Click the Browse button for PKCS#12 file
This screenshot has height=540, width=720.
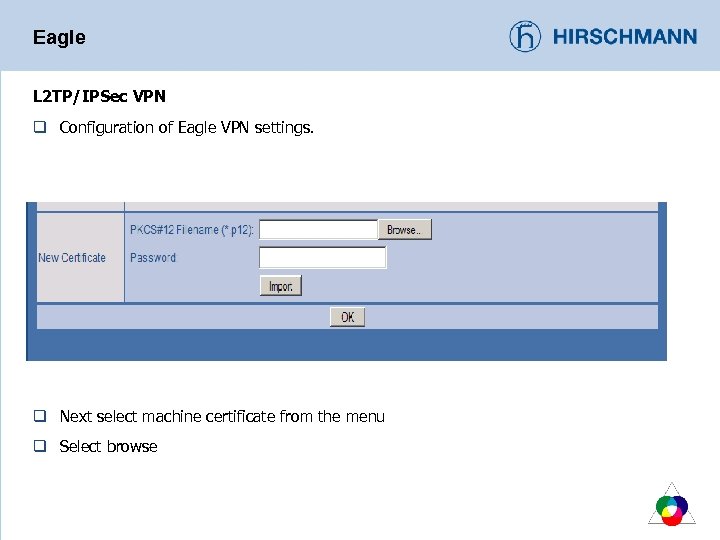pos(405,229)
